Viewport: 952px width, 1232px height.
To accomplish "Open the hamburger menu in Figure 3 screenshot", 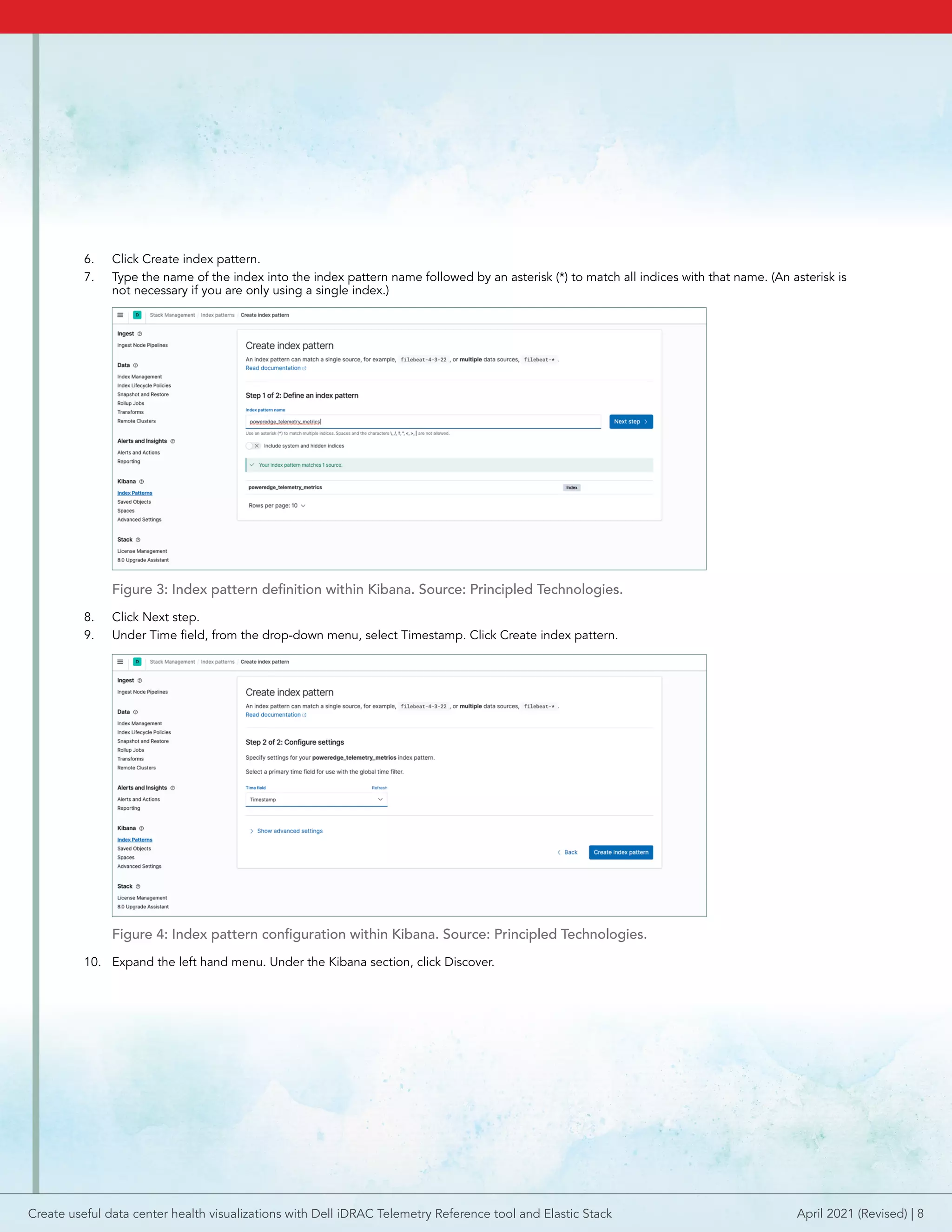I will pyautogui.click(x=120, y=315).
